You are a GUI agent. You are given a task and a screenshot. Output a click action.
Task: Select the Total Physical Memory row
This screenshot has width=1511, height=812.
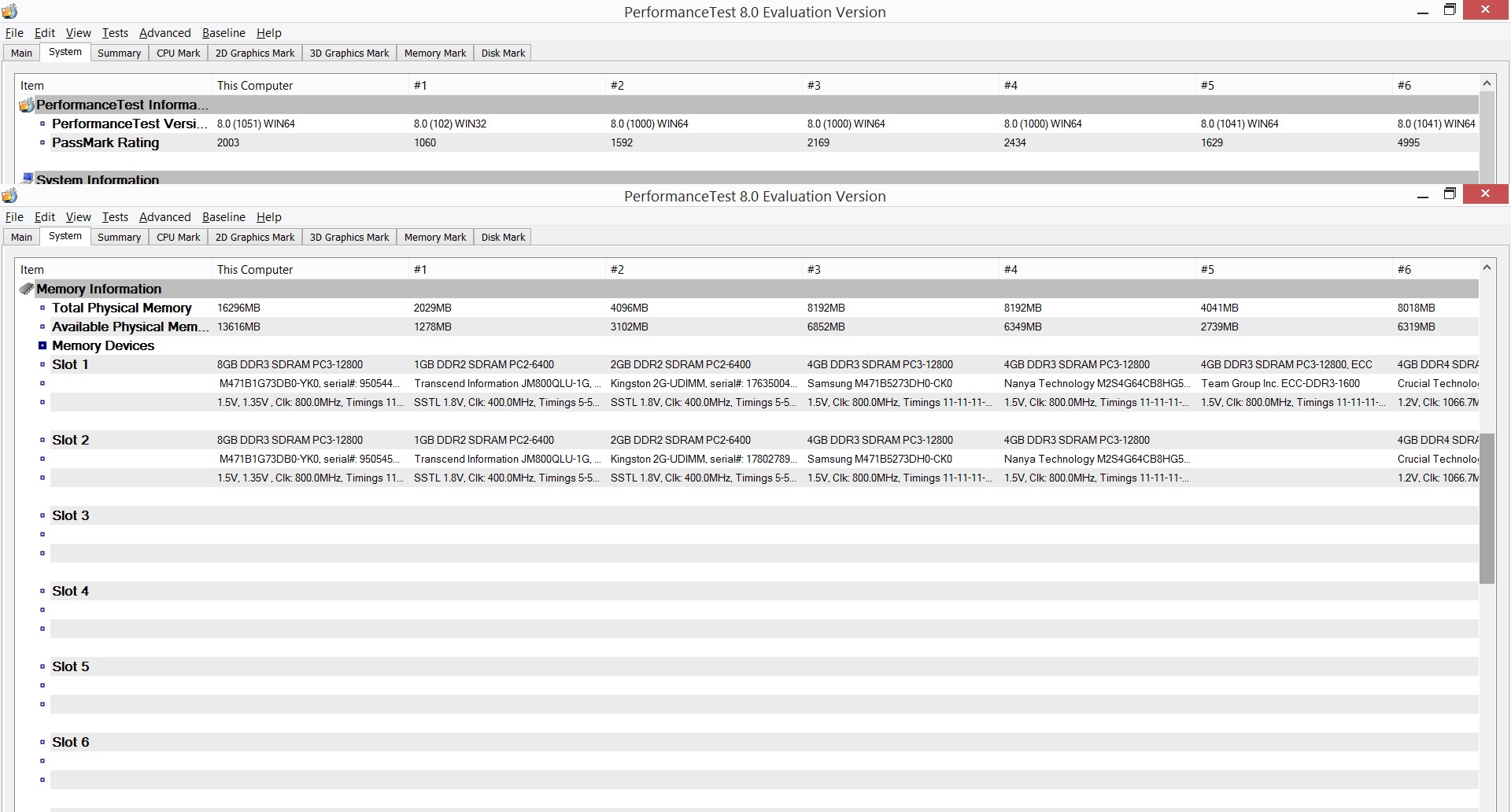(764, 308)
